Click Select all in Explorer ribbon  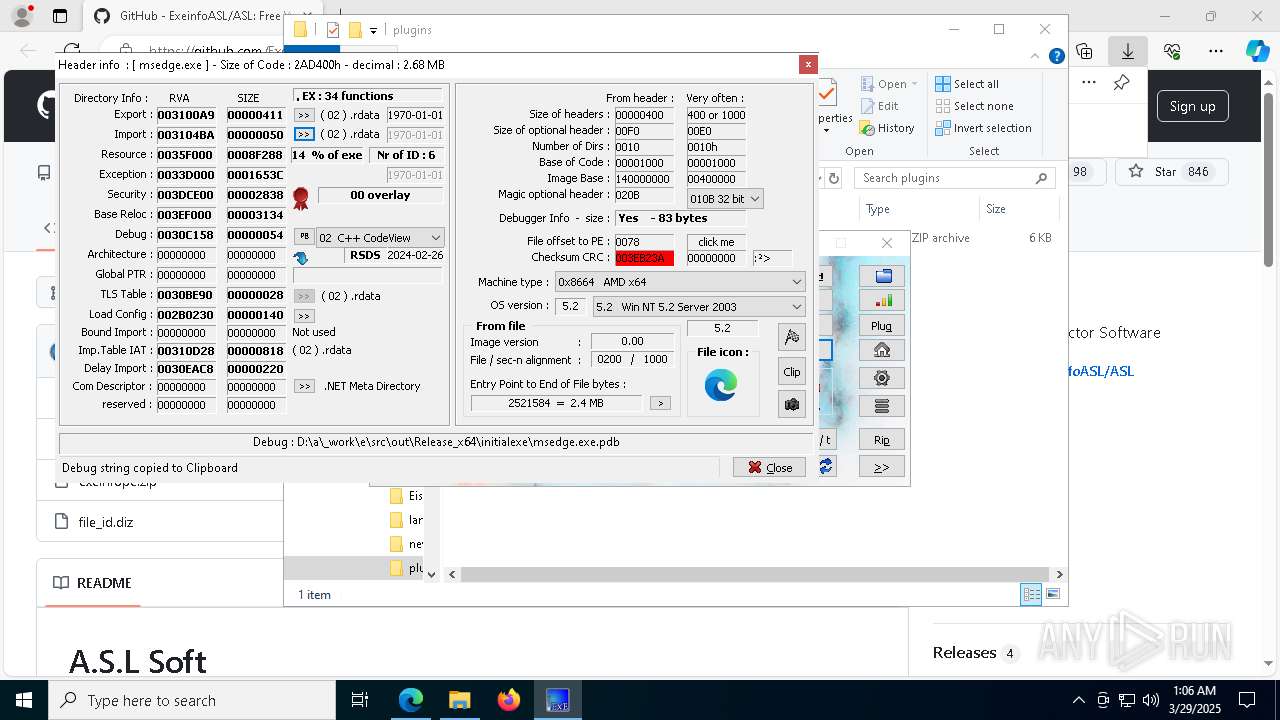967,84
